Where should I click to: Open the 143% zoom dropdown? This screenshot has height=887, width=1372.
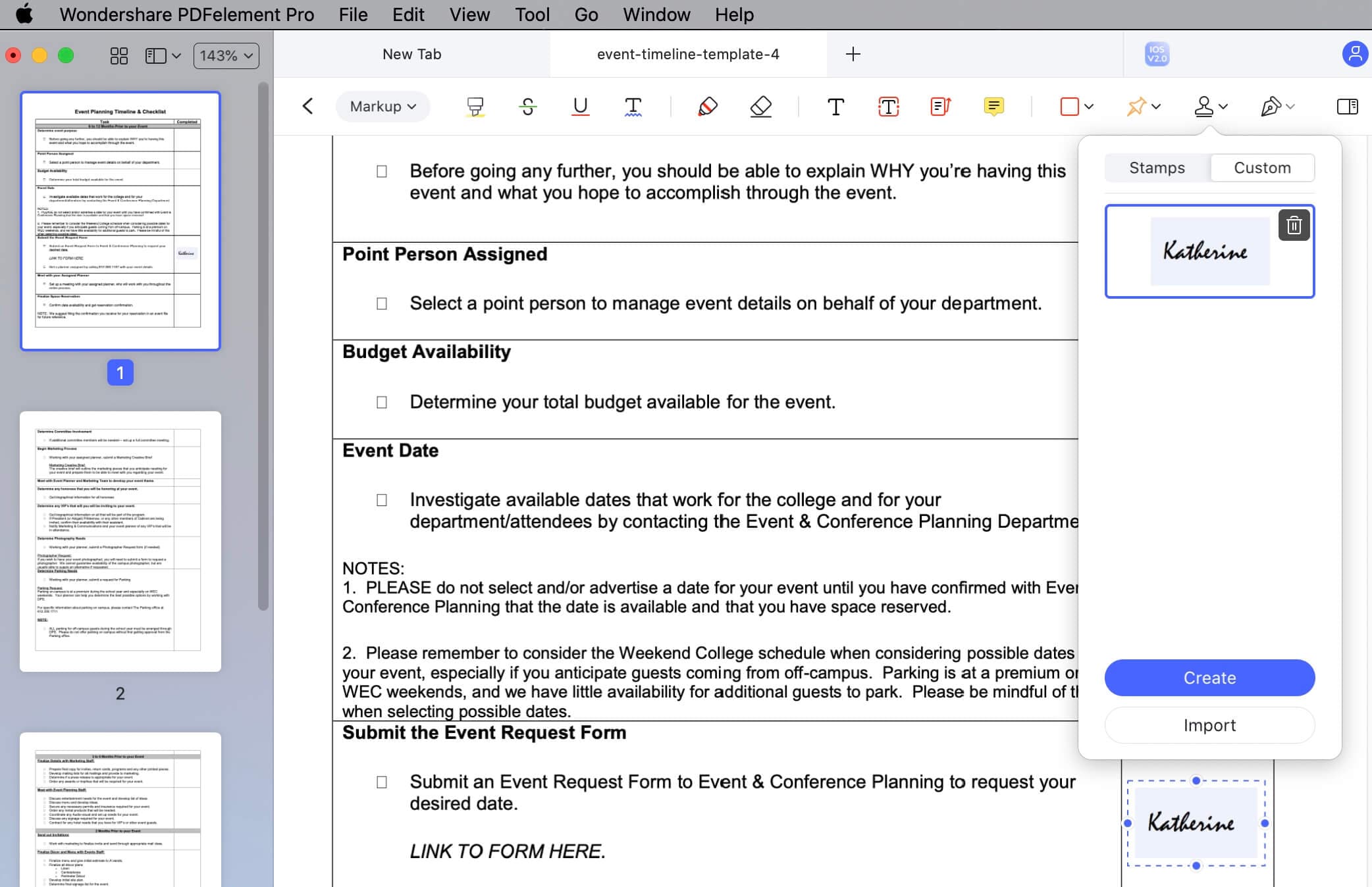point(226,56)
